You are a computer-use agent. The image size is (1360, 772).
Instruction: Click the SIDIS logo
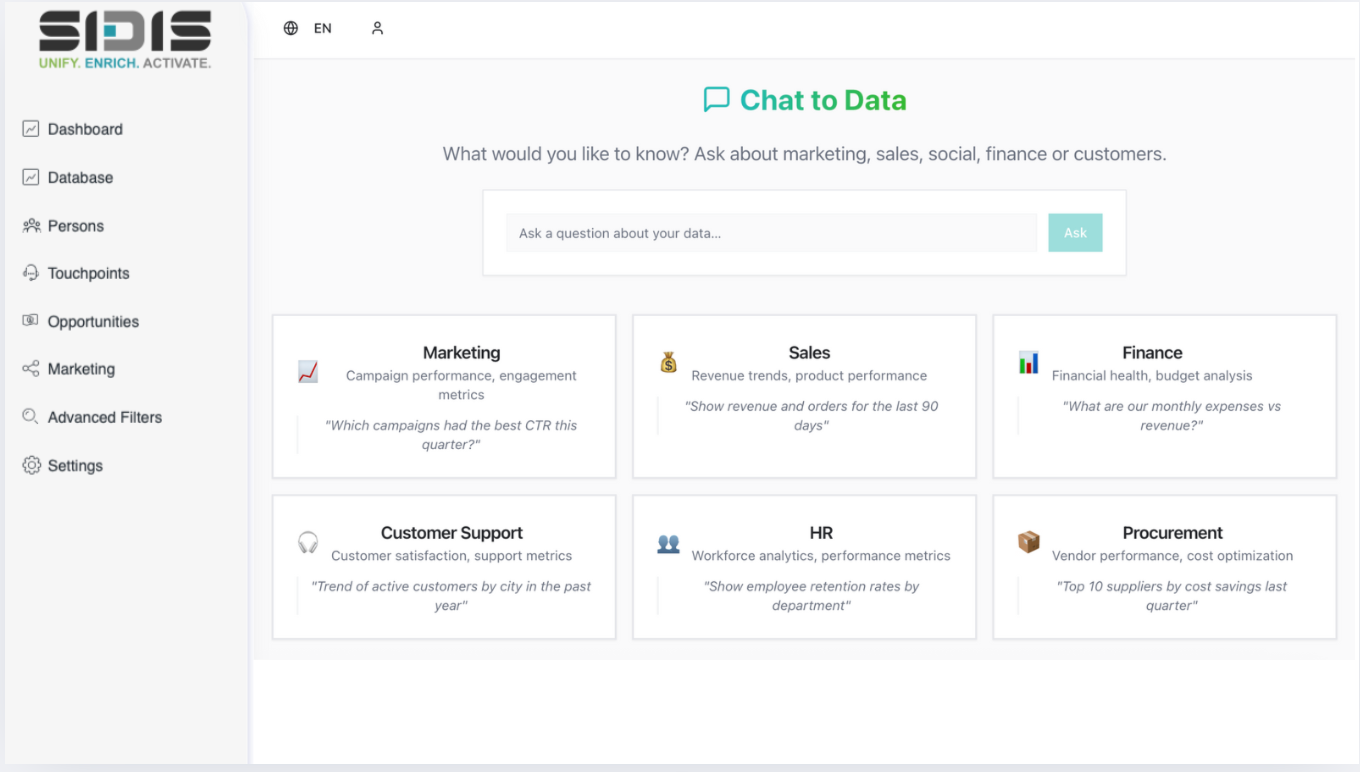[125, 40]
